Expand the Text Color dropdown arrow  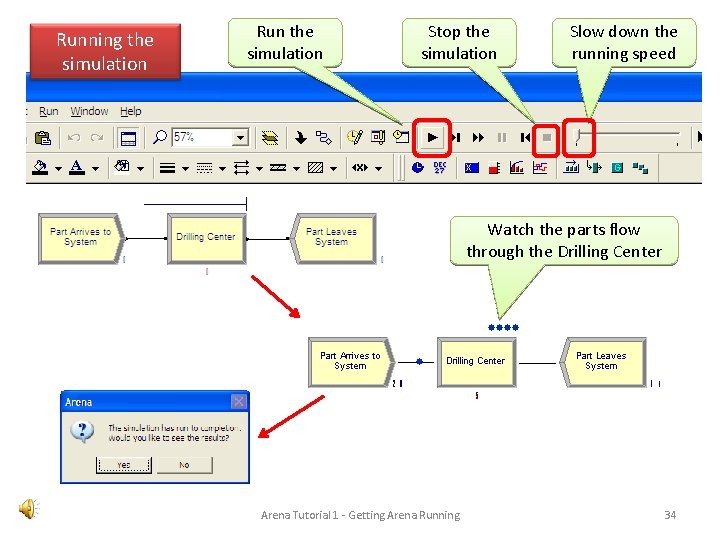[x=96, y=169]
